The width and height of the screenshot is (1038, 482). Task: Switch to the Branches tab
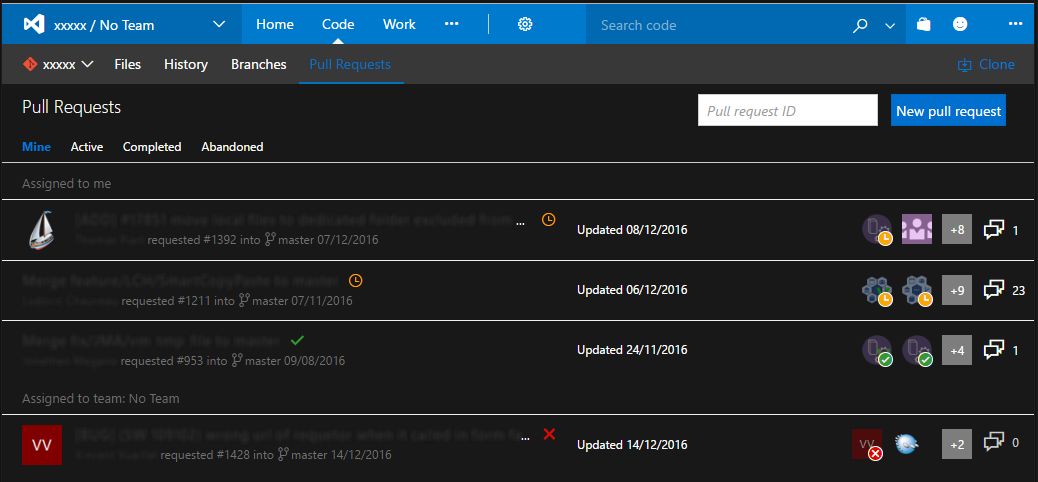259,64
